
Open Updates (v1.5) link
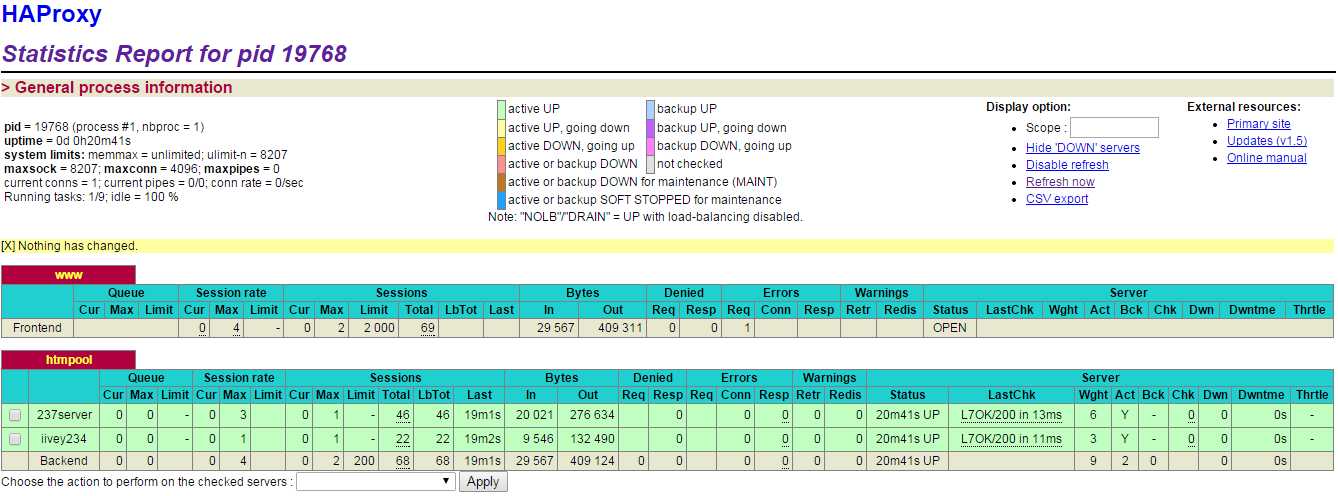1267,141
